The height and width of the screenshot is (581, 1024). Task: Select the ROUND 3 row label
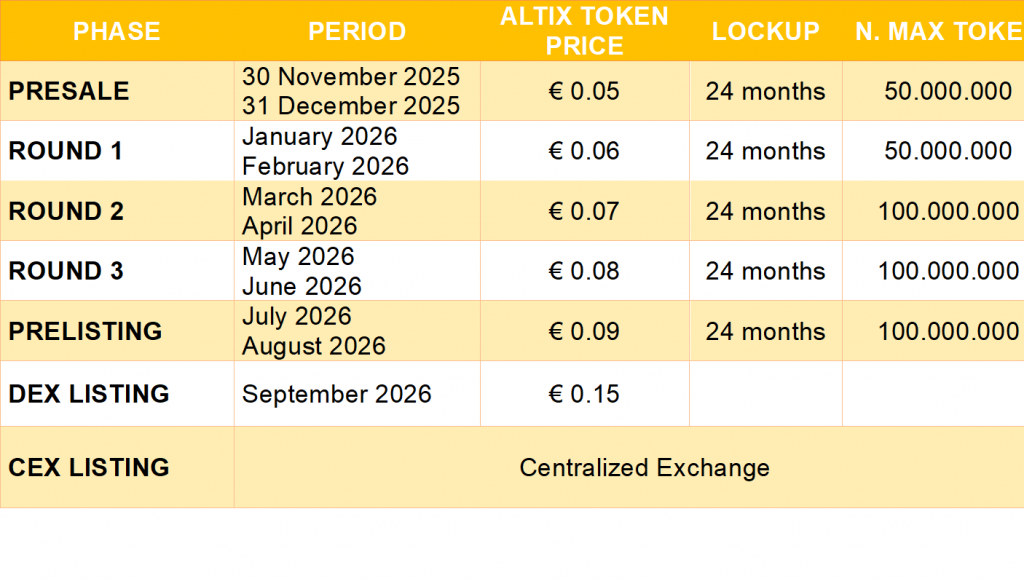(66, 271)
